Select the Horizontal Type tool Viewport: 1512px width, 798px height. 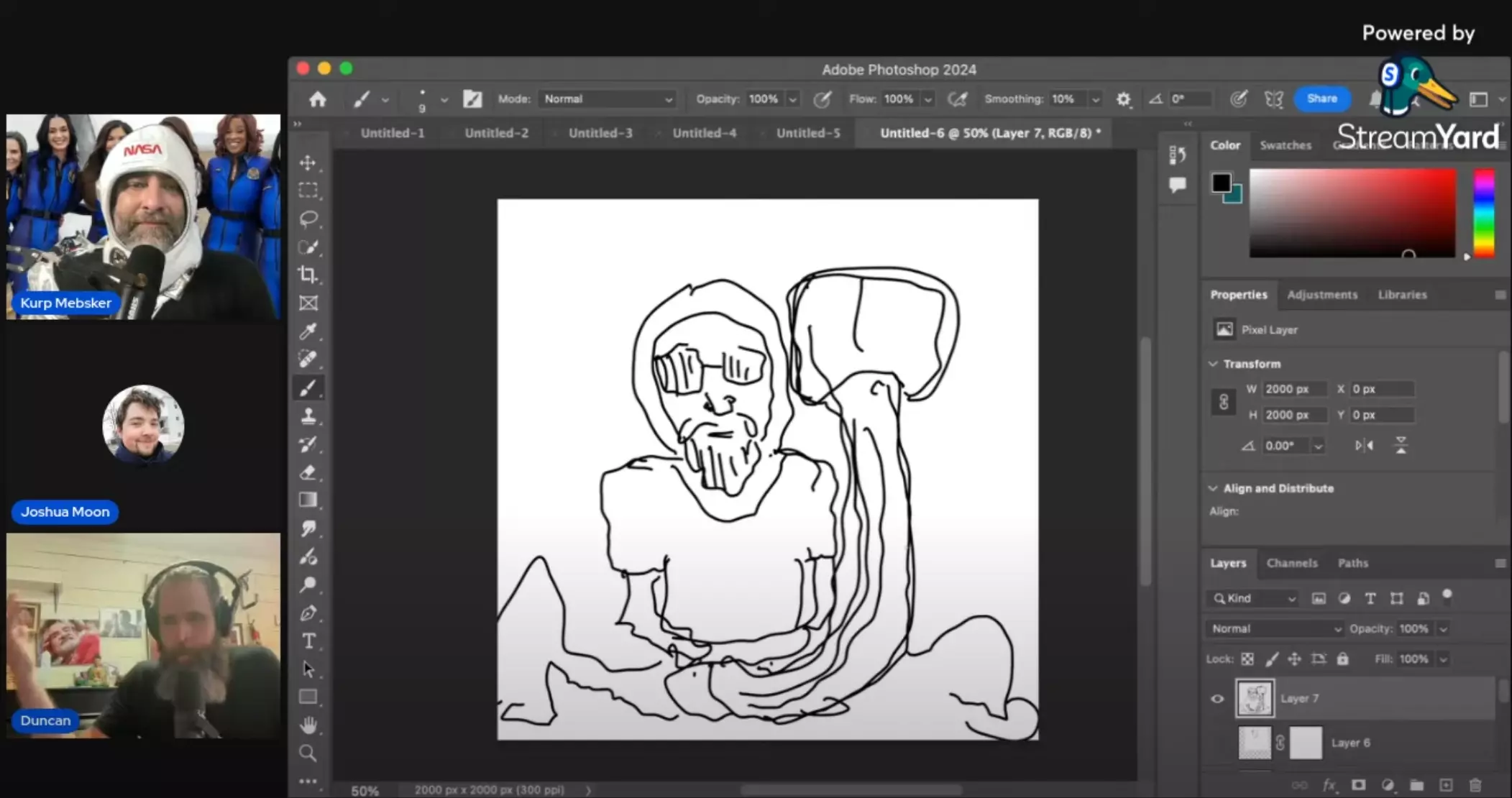pyautogui.click(x=308, y=641)
